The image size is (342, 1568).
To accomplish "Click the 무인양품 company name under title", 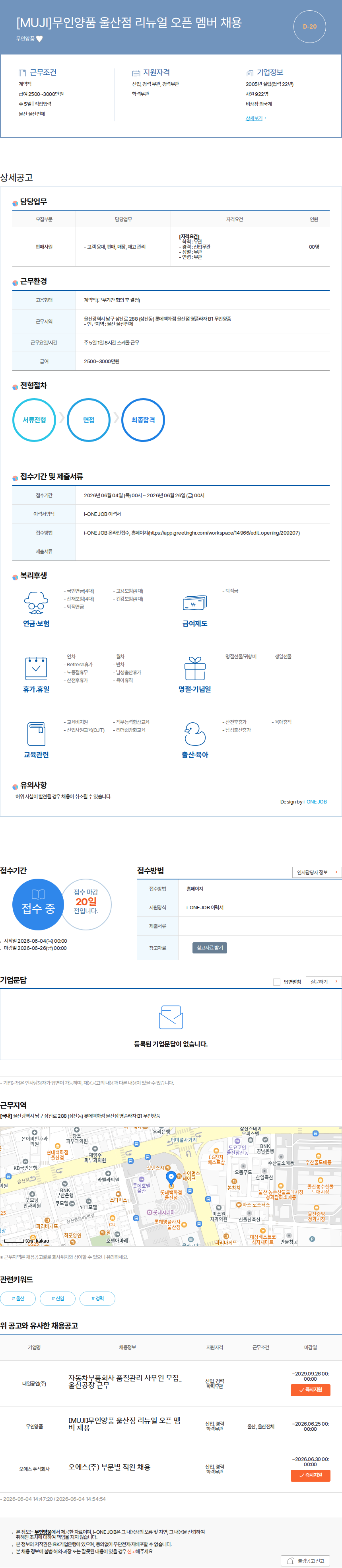I will pos(25,39).
